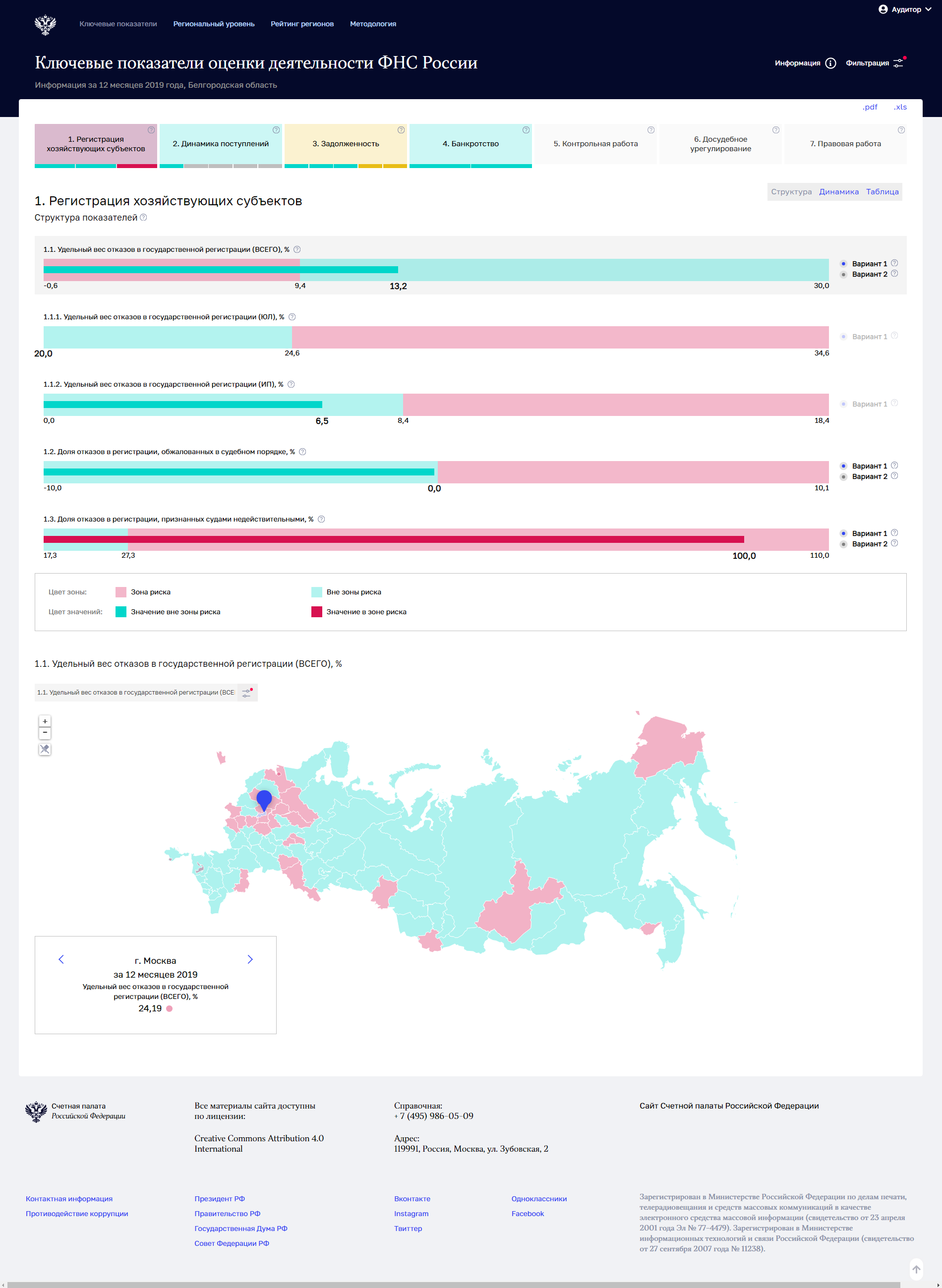Open Сайт Счетной палаты Российской Федерации link
The width and height of the screenshot is (942, 1288).
pos(729,1106)
